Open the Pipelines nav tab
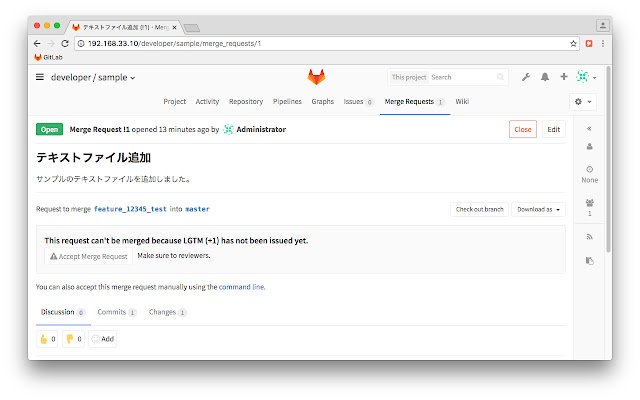Screen dimensions: 640x400 click(287, 102)
